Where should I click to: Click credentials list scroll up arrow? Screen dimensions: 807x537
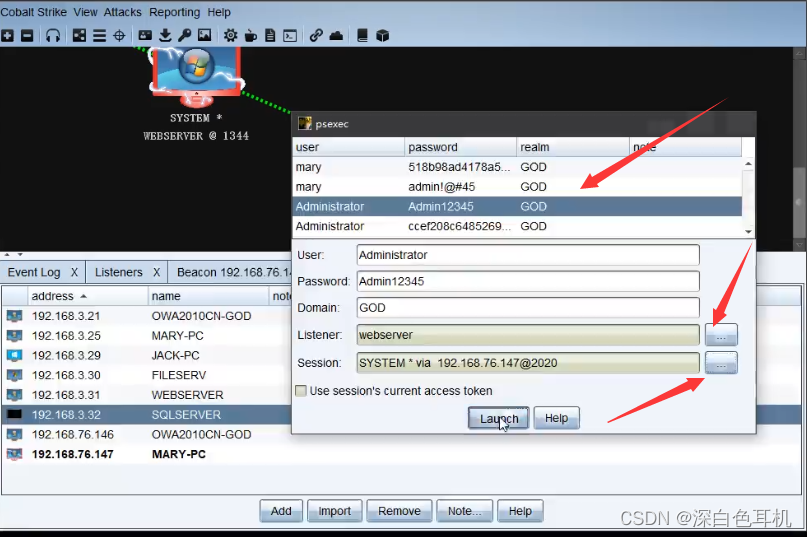click(748, 164)
